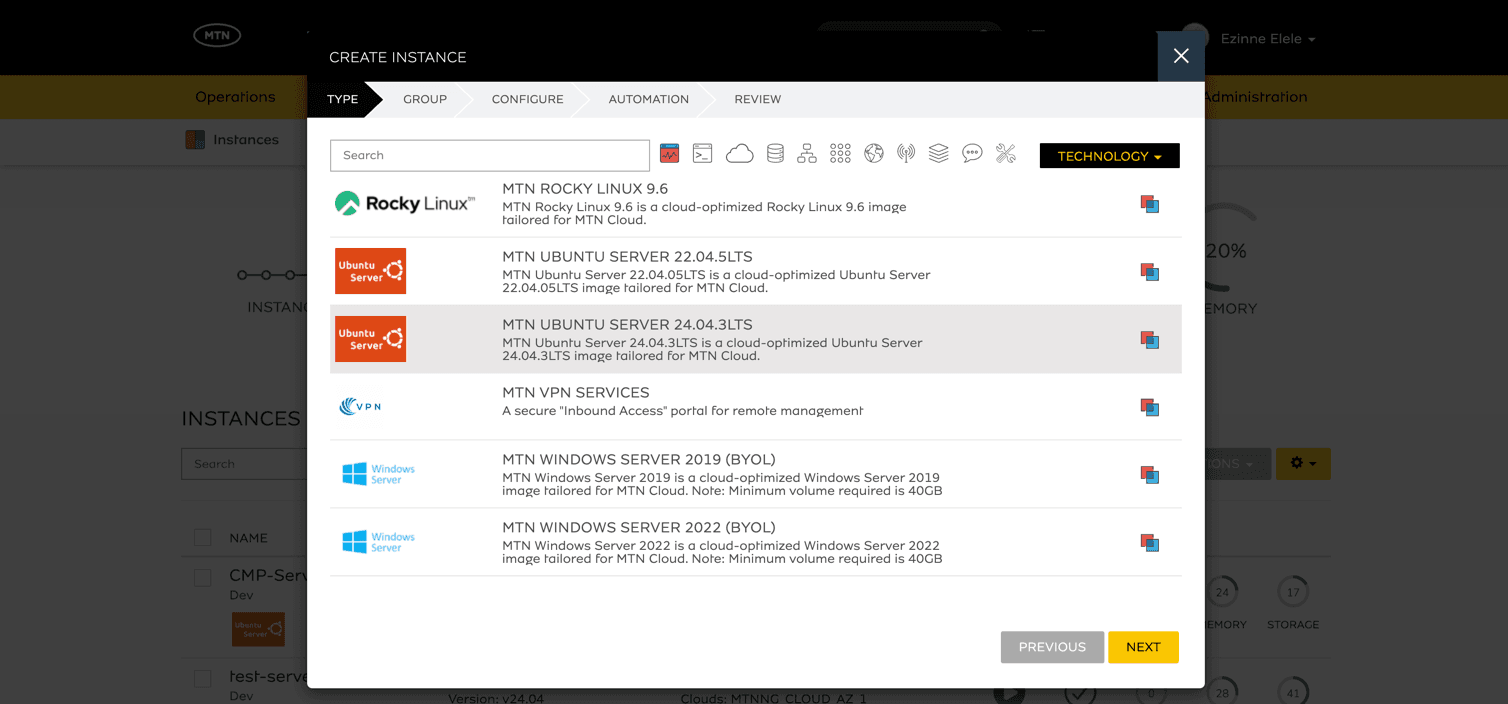The image size is (1508, 704).
Task: Select the globe web category filter icon
Action: point(874,154)
